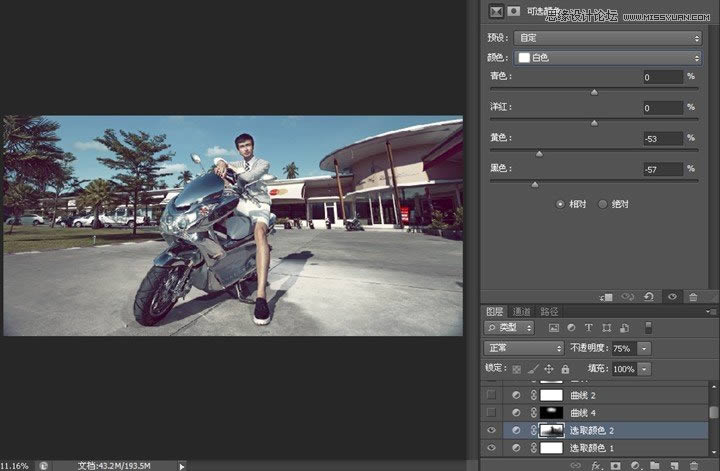720x471 pixels.
Task: Select 相对 (Relative) radio button
Action: [560, 204]
